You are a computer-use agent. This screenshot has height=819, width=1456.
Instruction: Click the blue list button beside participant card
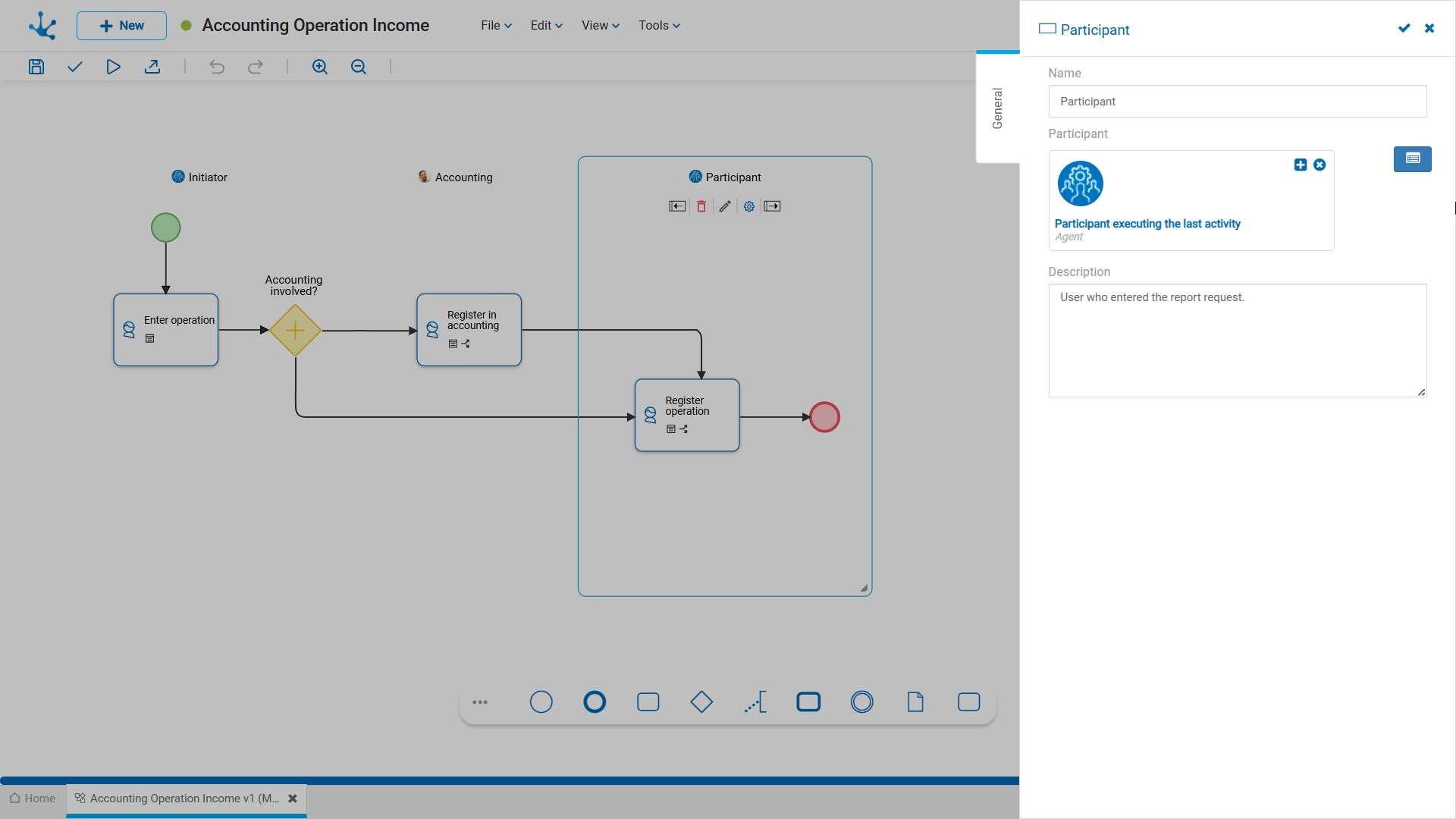point(1413,159)
